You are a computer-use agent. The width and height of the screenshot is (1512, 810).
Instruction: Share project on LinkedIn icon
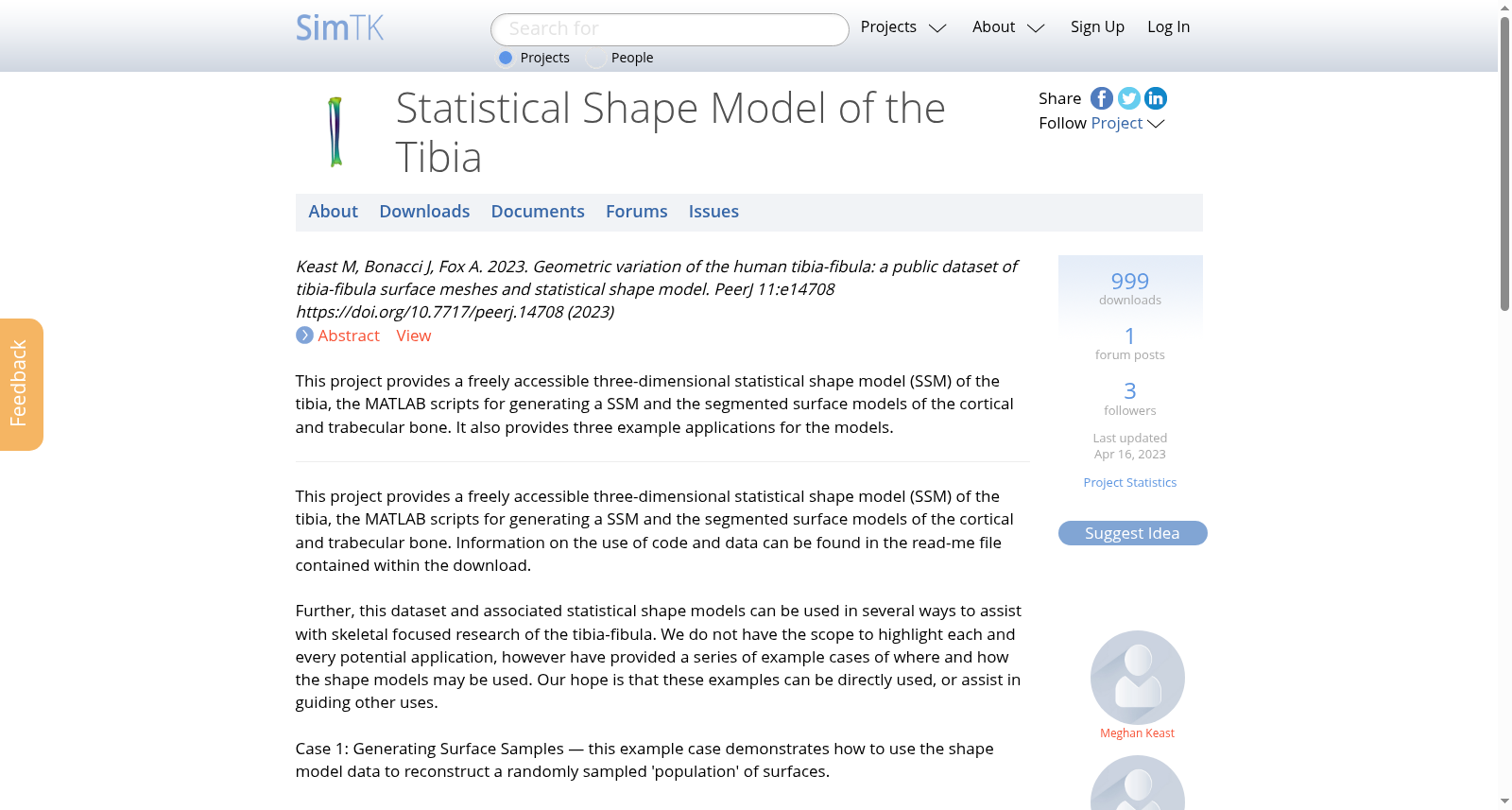1156,98
